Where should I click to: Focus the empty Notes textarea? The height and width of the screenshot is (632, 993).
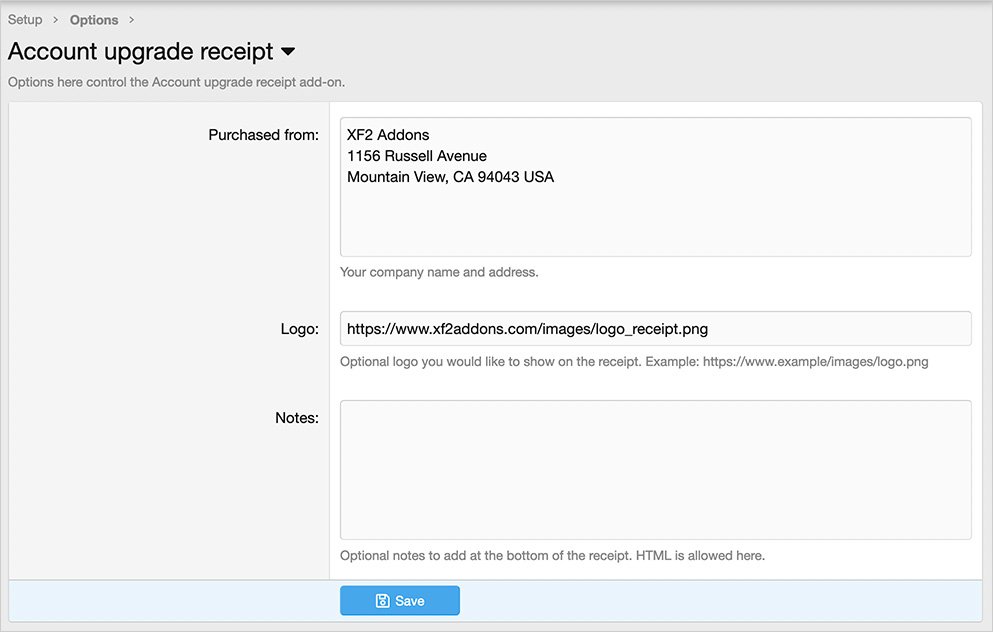tap(655, 470)
